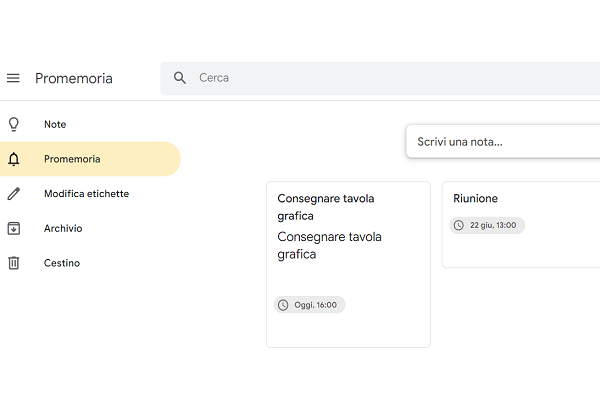Click the Cestino trash icon
This screenshot has width=600, height=400.
click(14, 263)
